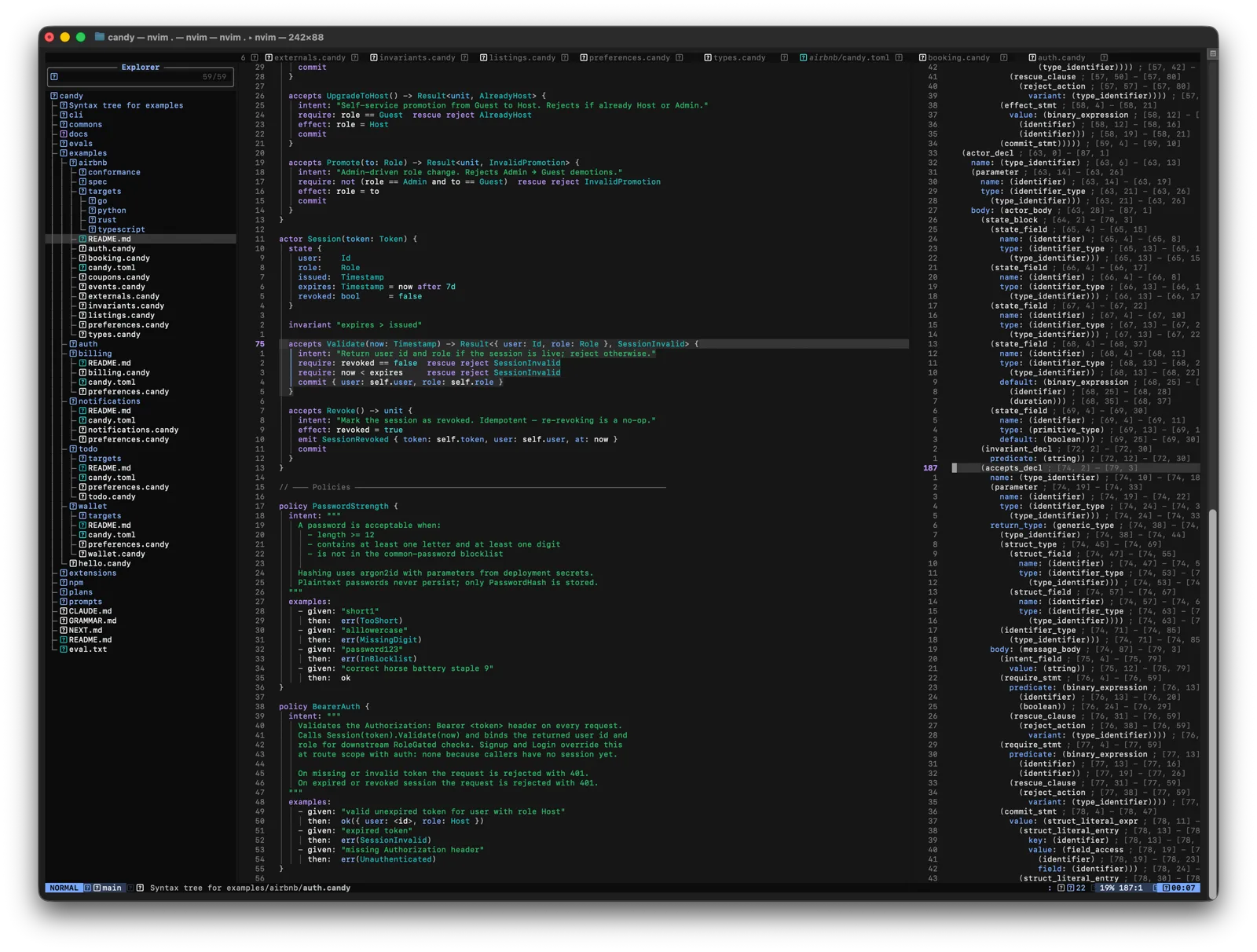Close the airbnb/candy.toml buffer tab
The height and width of the screenshot is (952, 1257).
point(899,57)
